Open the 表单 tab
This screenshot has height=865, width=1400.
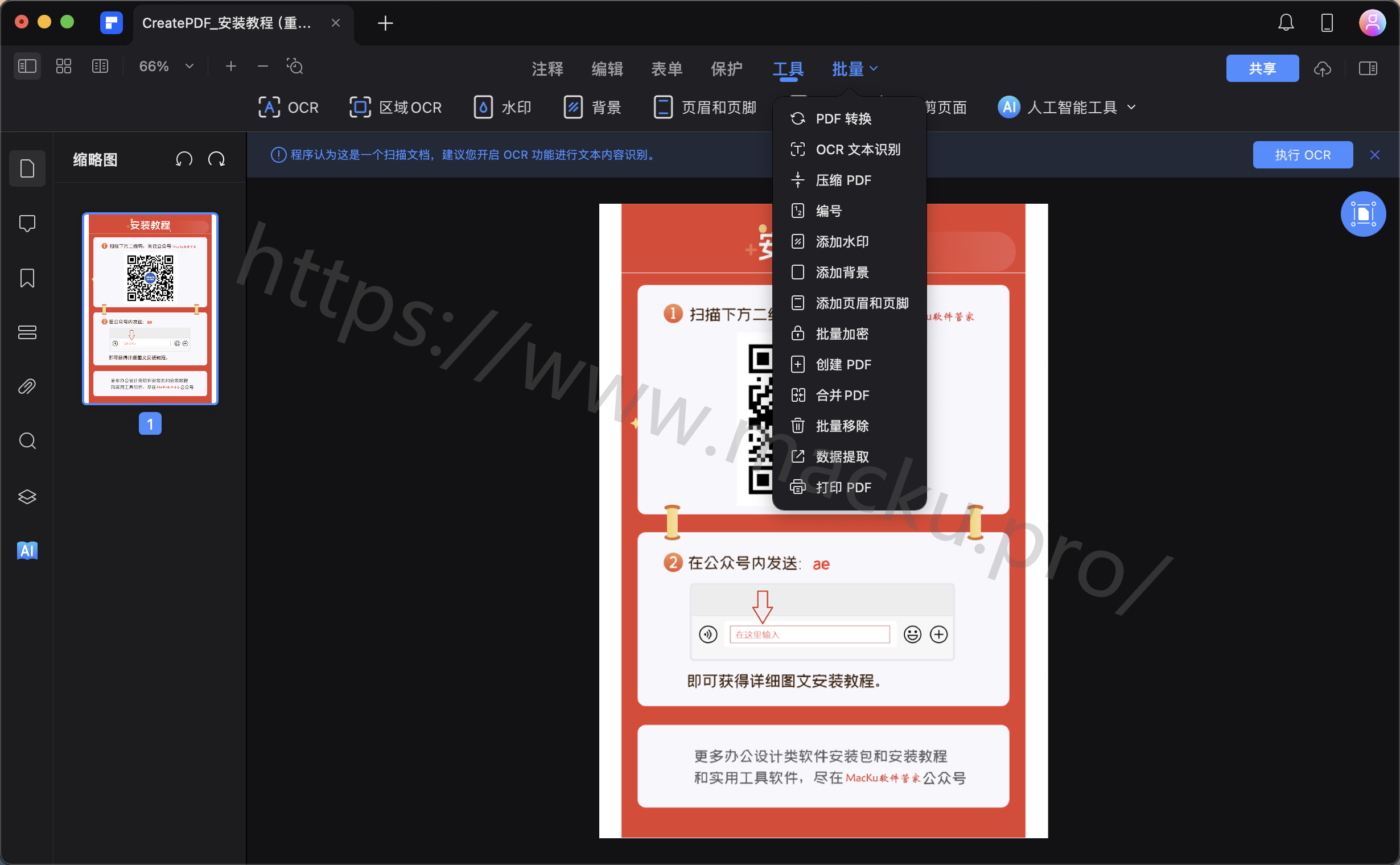(x=666, y=69)
